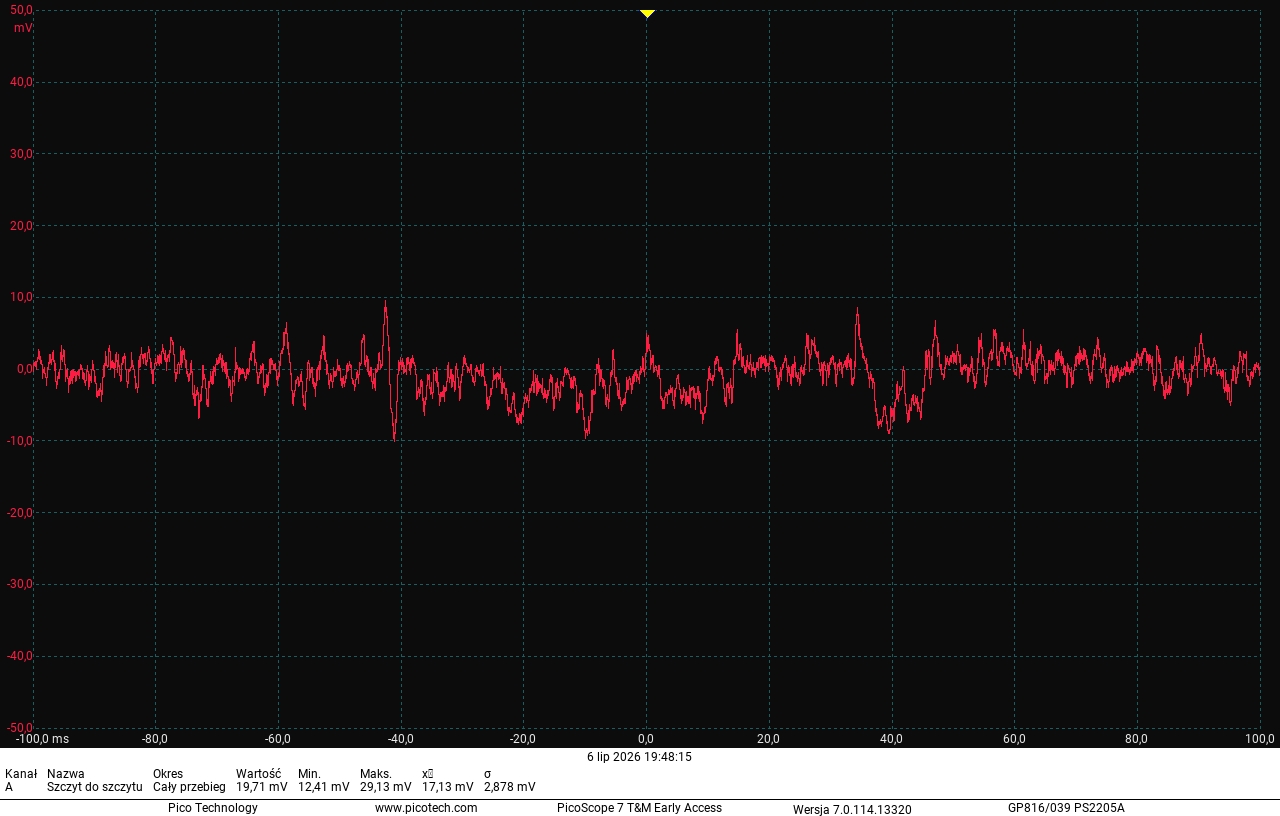Viewport: 1280px width, 816px height.
Task: Select the 29,13 mV maximum value
Action: (x=386, y=787)
